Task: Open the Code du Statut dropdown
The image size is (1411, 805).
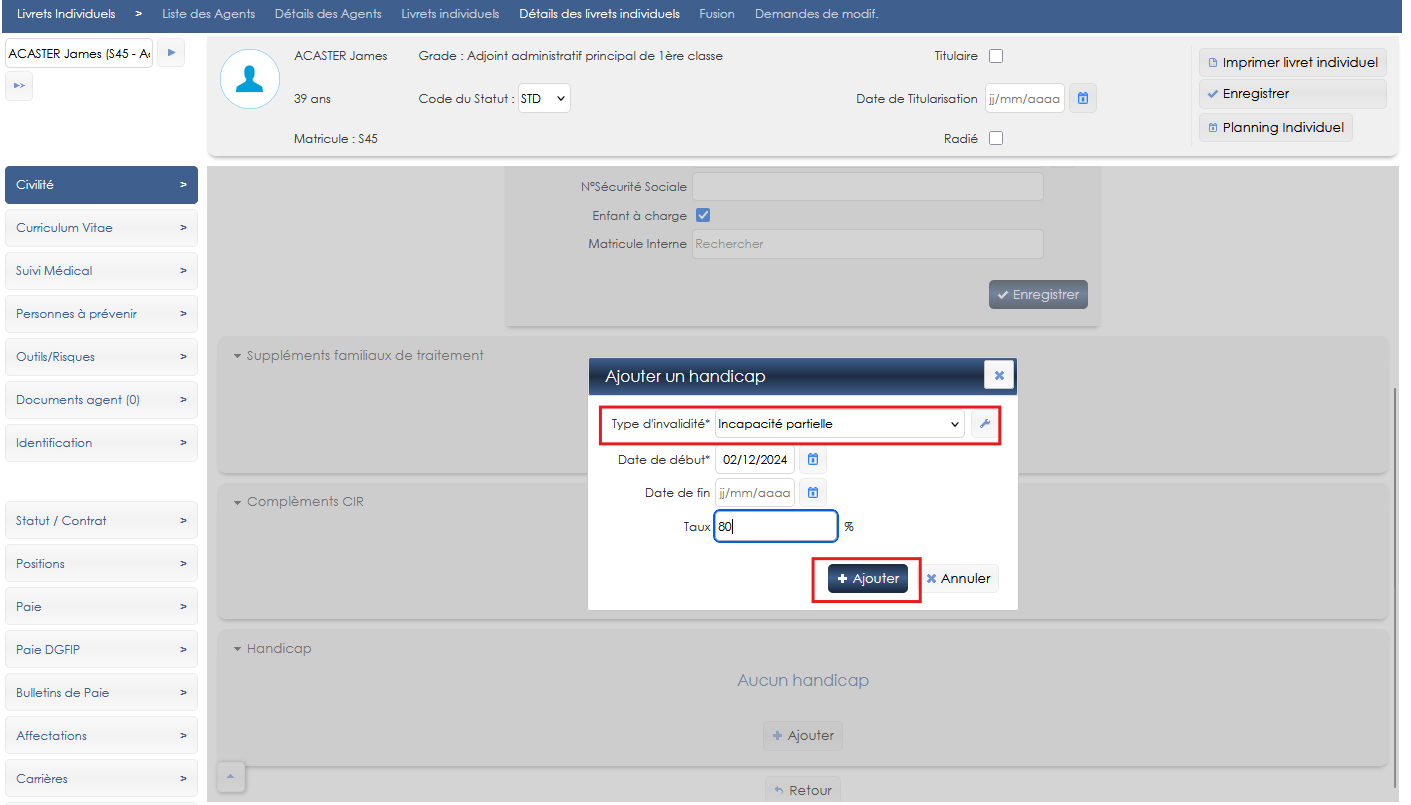Action: coord(544,99)
